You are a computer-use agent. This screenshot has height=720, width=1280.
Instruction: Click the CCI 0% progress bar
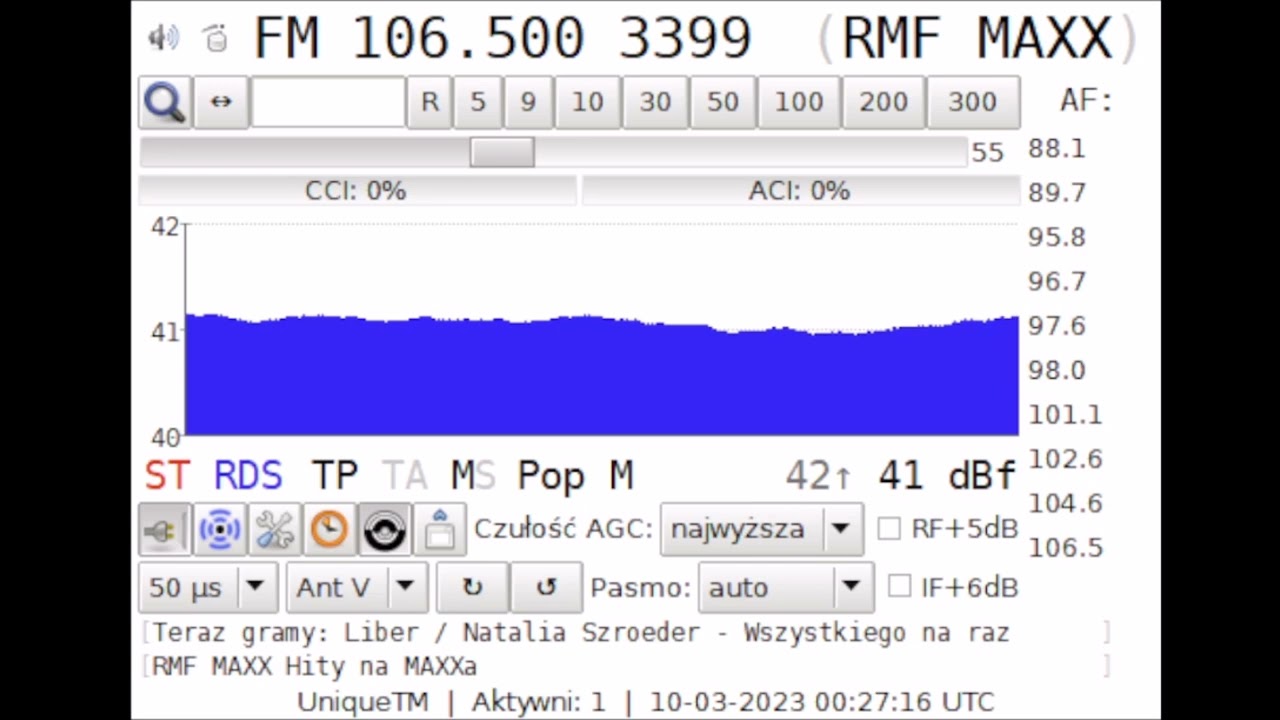357,191
